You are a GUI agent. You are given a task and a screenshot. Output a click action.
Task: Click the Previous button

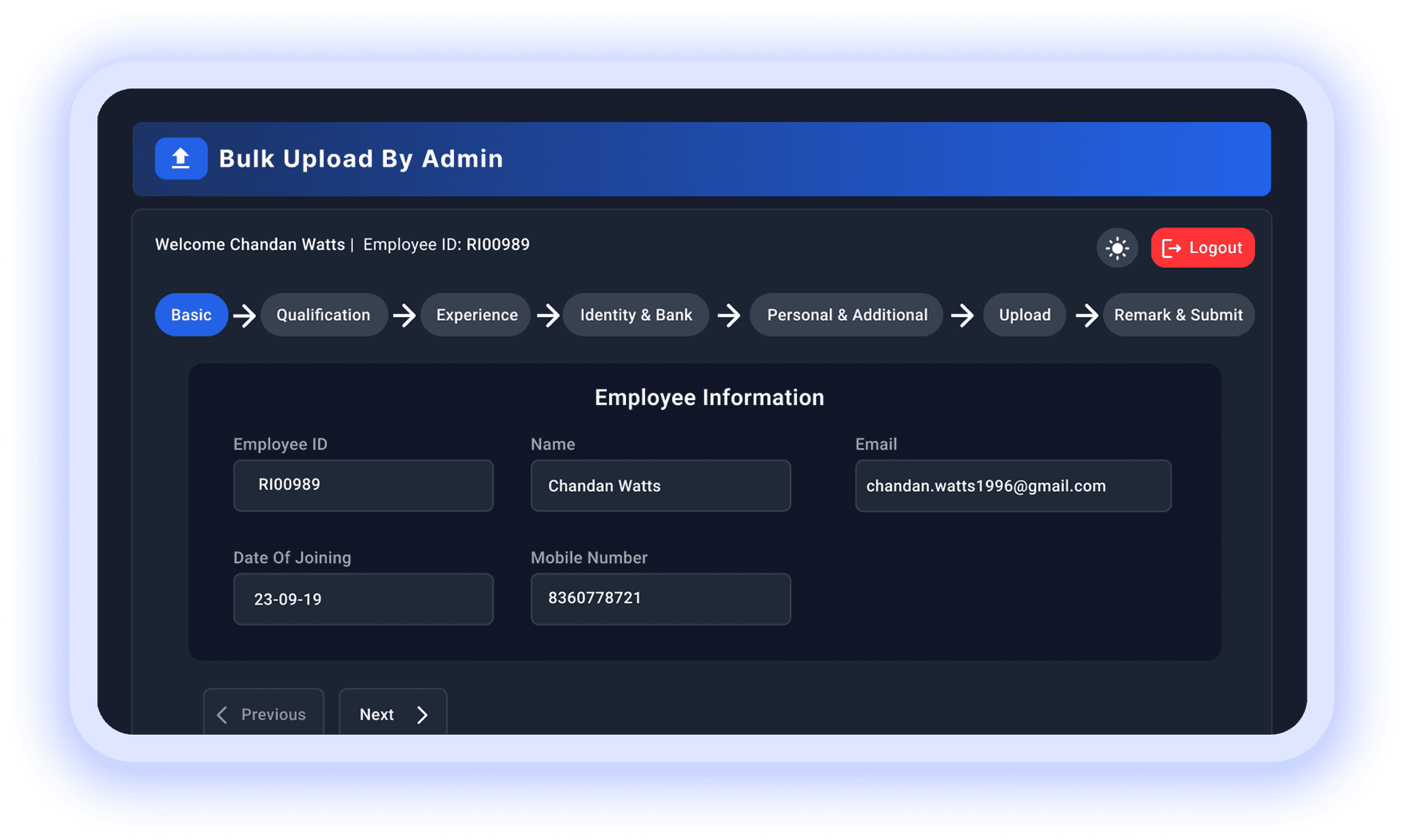(263, 714)
